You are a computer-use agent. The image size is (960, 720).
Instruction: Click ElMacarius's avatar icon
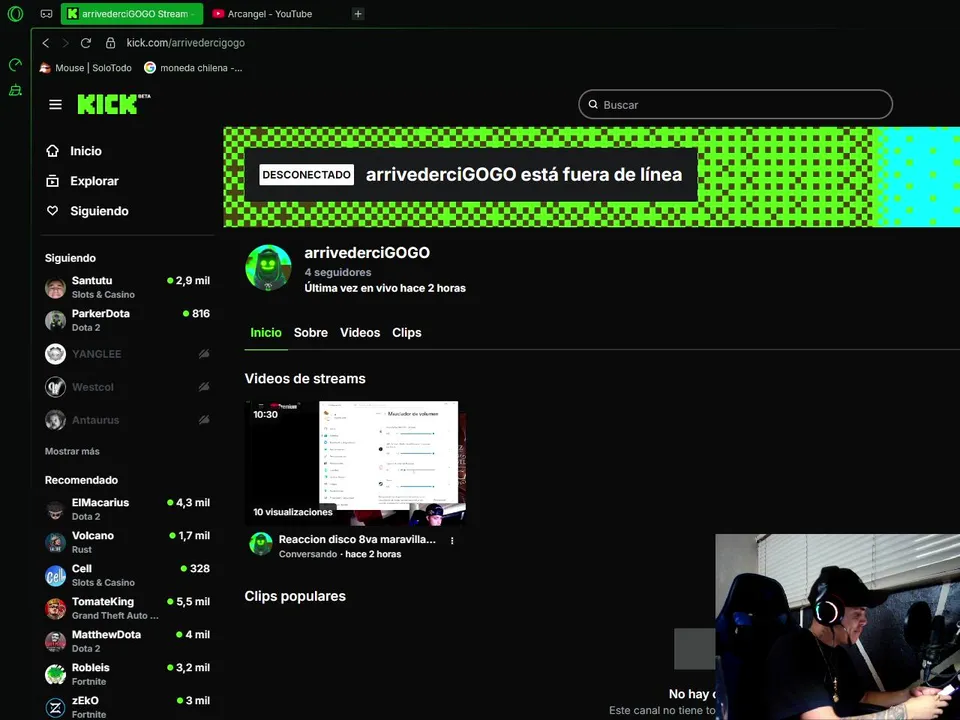click(x=55, y=510)
